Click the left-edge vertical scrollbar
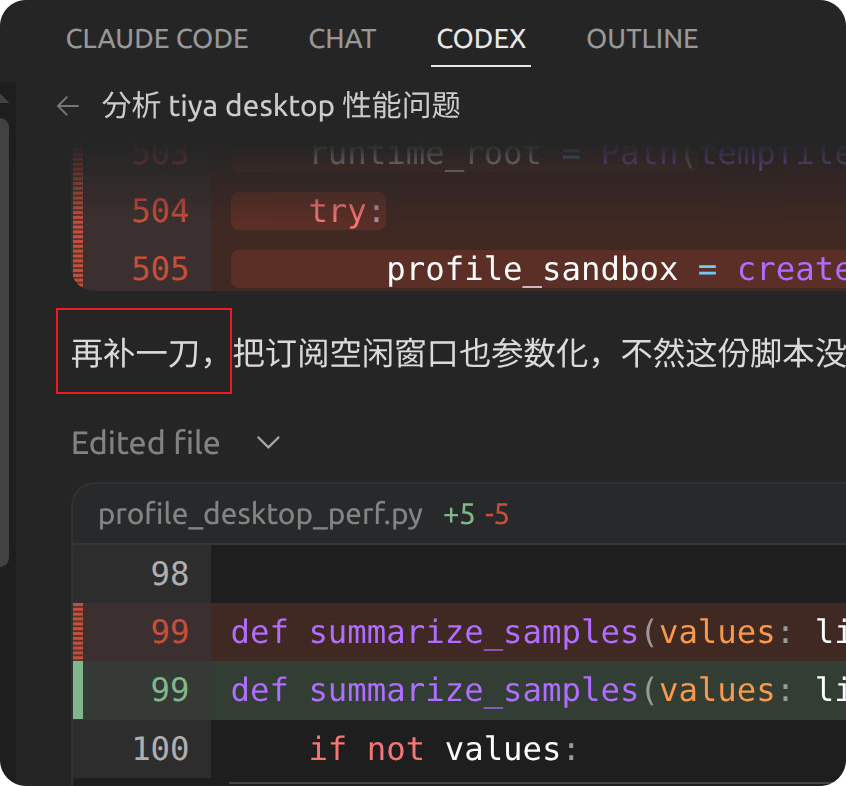Viewport: 846px width, 786px height. point(4,343)
